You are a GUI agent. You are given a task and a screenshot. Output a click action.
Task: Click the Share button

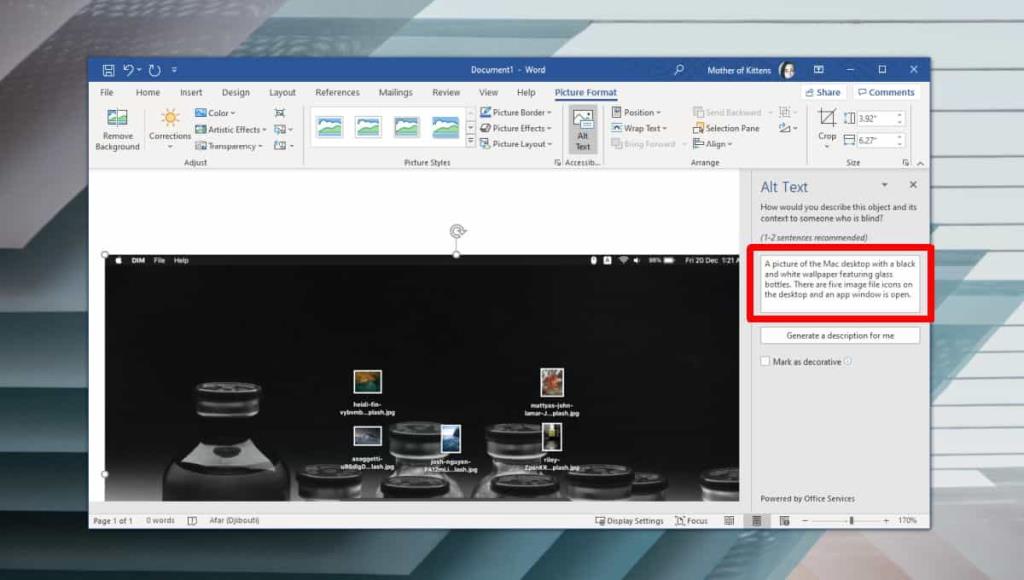click(822, 91)
